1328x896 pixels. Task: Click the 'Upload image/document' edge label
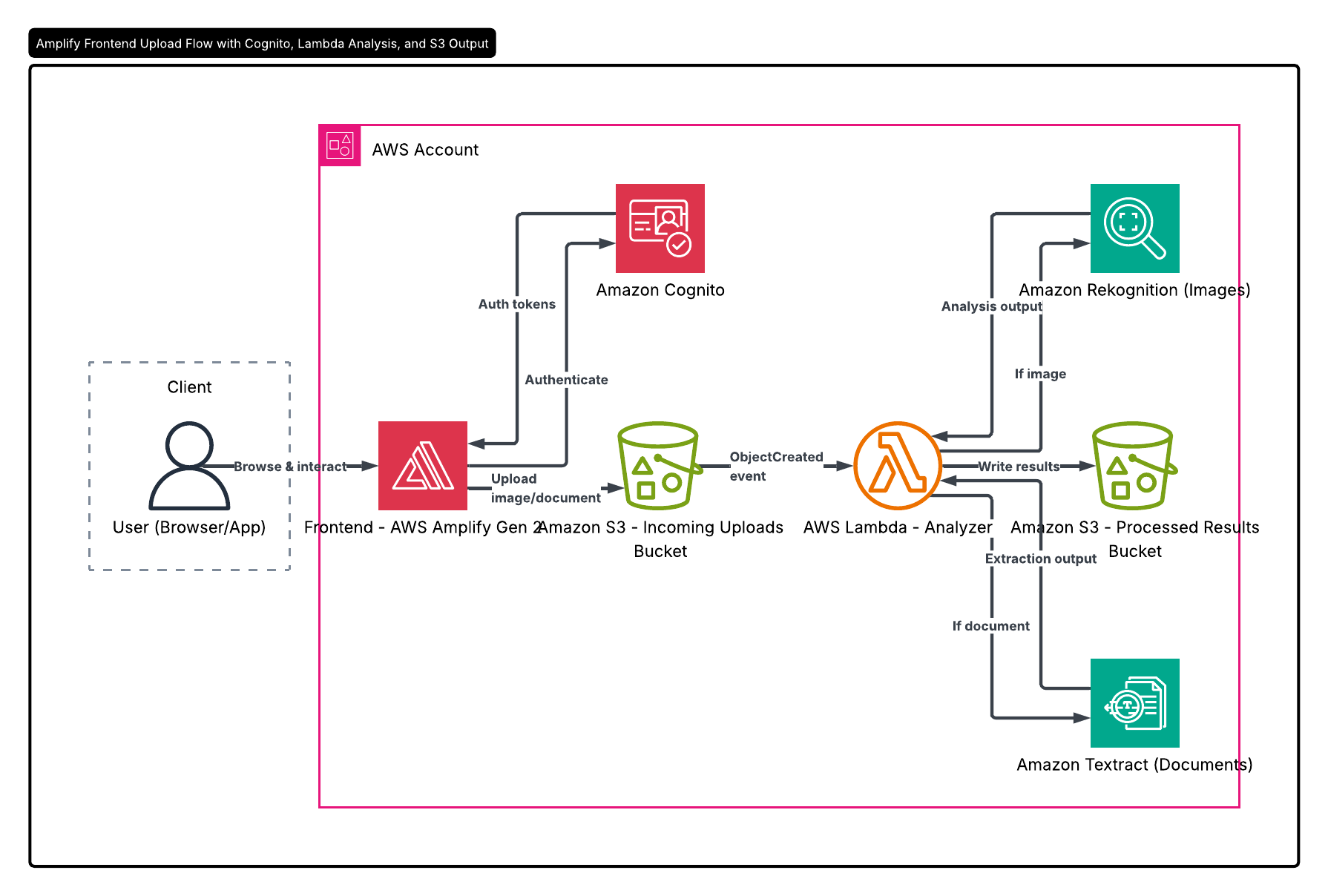(x=546, y=488)
